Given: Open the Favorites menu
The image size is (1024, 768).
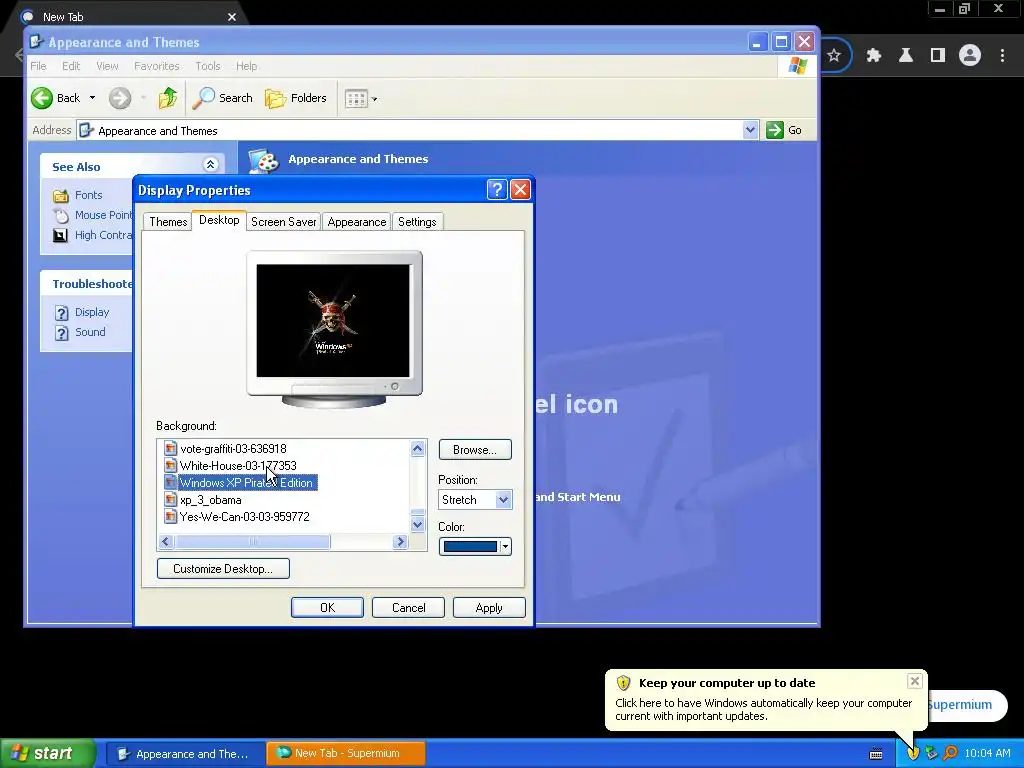Looking at the screenshot, I should coord(157,66).
